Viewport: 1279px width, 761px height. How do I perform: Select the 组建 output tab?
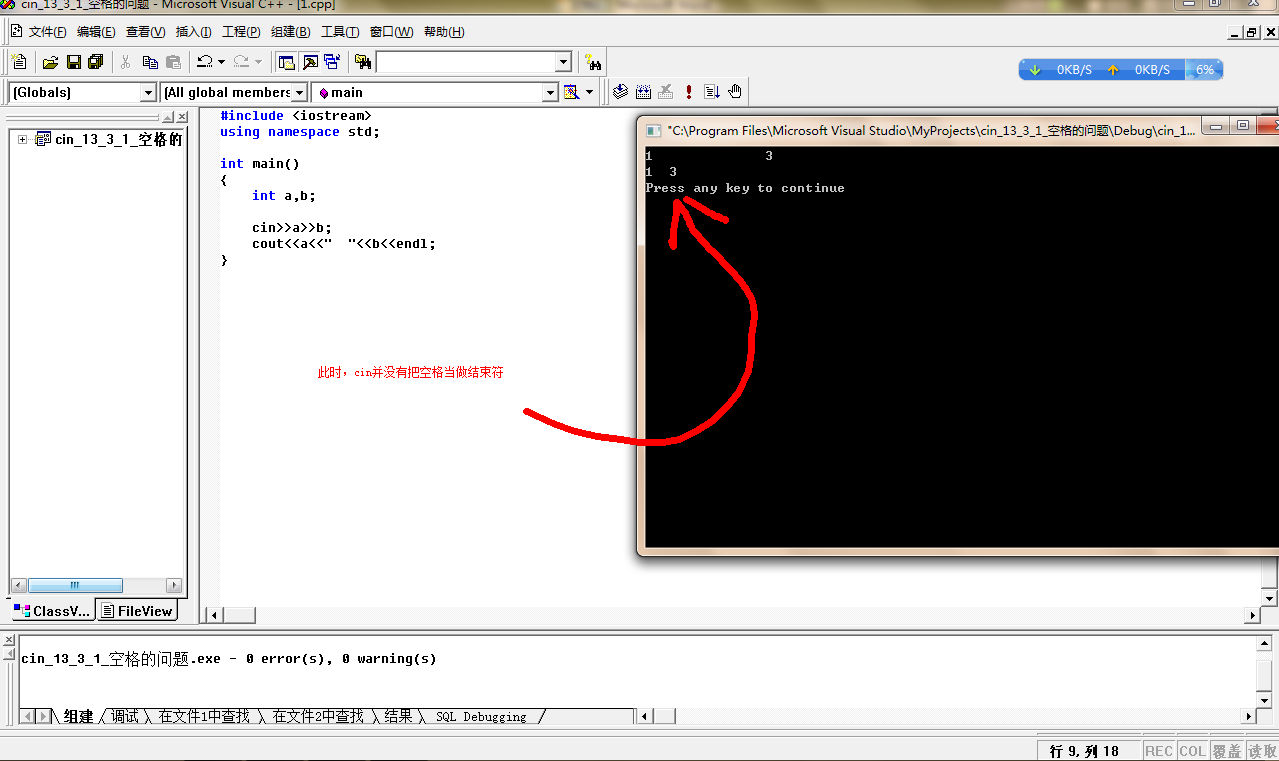coord(78,717)
